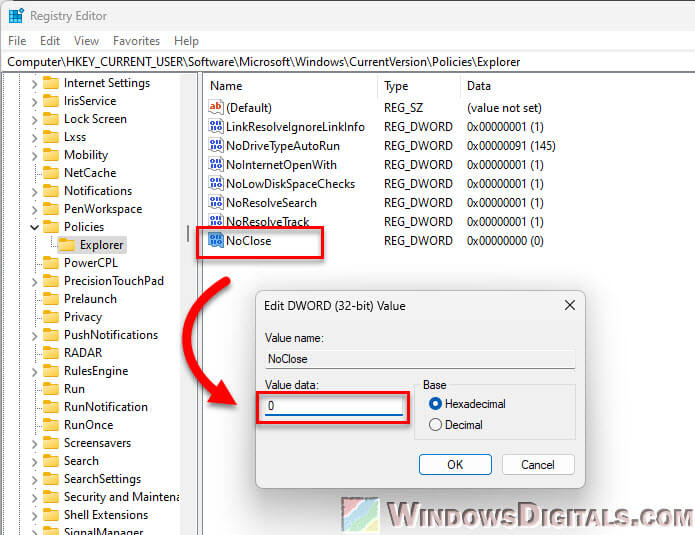The height and width of the screenshot is (535, 695).
Task: Click the NoInternetOpenWith DWORD icon
Action: (x=215, y=164)
